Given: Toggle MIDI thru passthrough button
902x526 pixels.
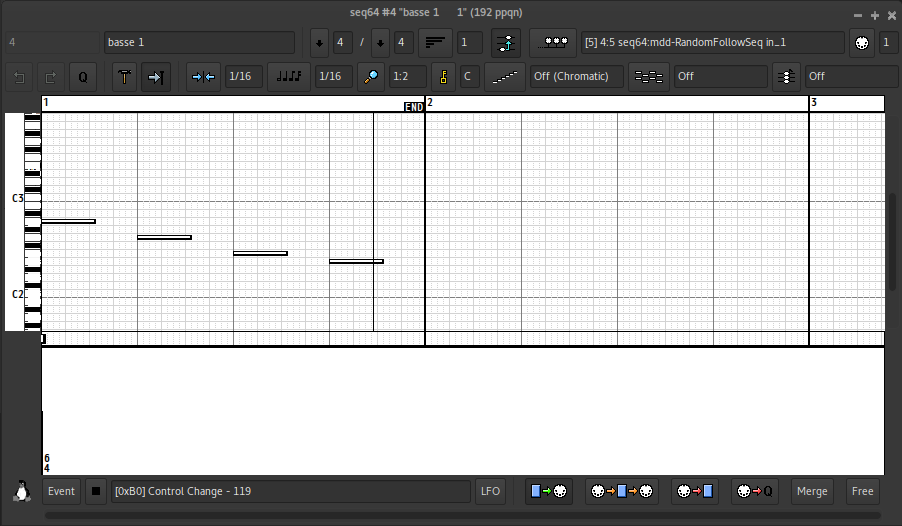Looking at the screenshot, I should (622, 491).
